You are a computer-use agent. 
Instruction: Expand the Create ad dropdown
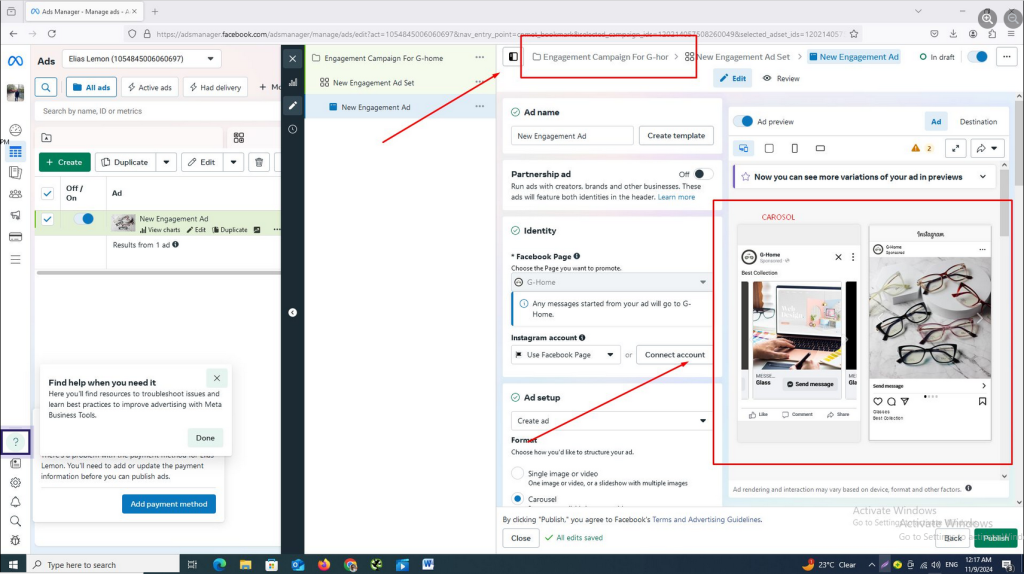[611, 421]
